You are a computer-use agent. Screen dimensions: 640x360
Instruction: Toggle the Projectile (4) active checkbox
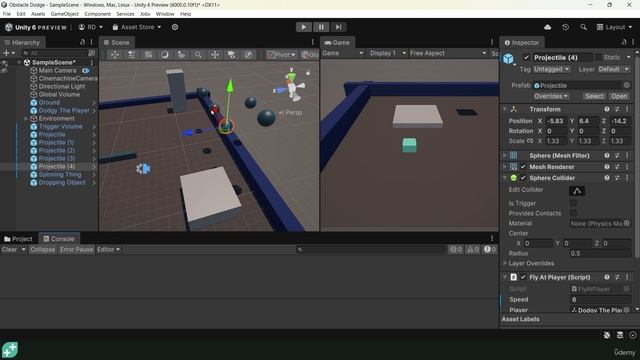[526, 58]
